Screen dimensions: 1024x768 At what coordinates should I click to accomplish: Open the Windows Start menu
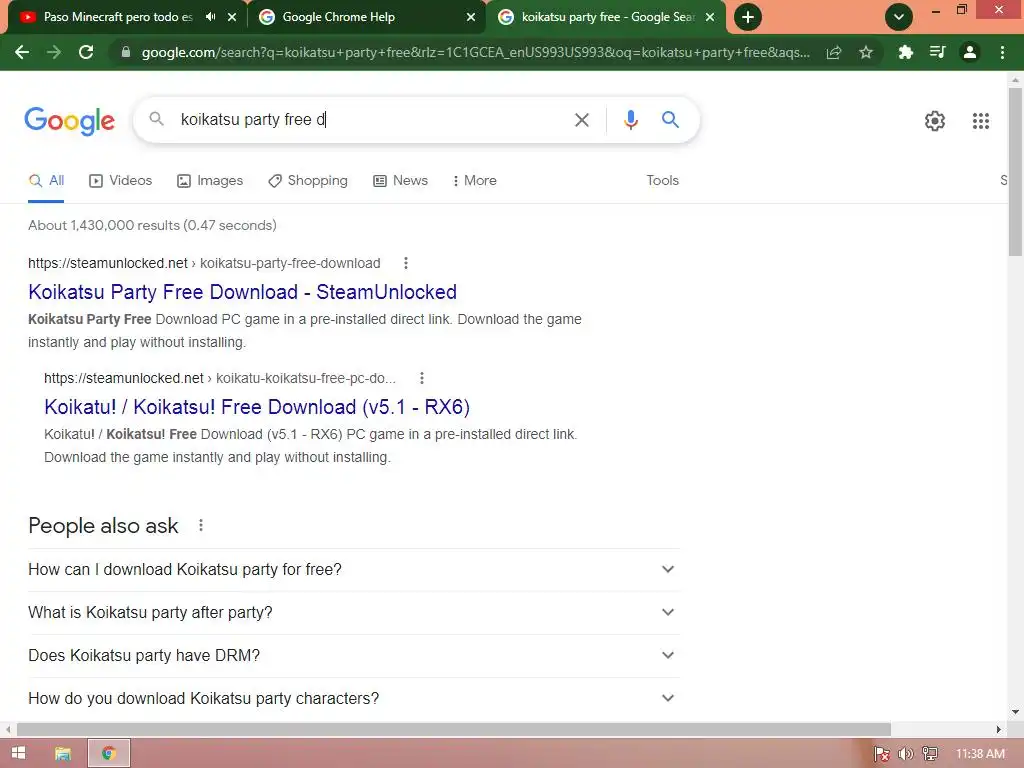coord(18,754)
